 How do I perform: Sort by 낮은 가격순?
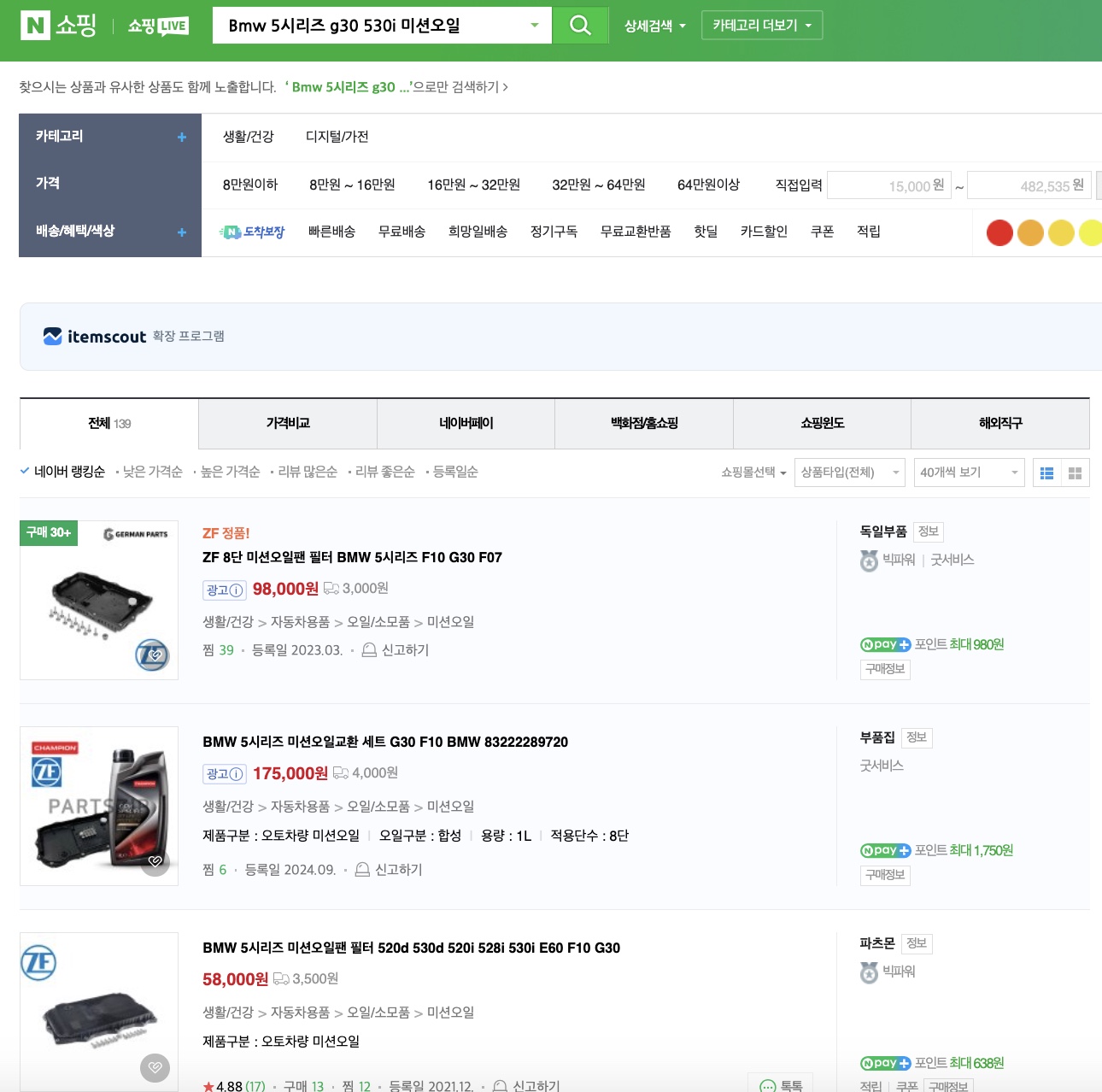pyautogui.click(x=152, y=472)
